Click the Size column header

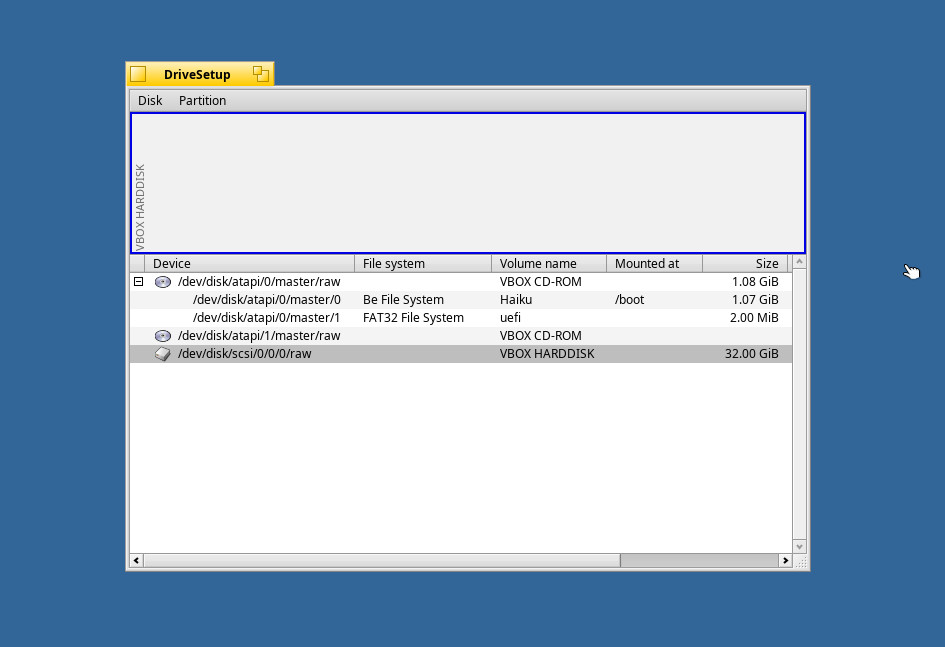745,264
